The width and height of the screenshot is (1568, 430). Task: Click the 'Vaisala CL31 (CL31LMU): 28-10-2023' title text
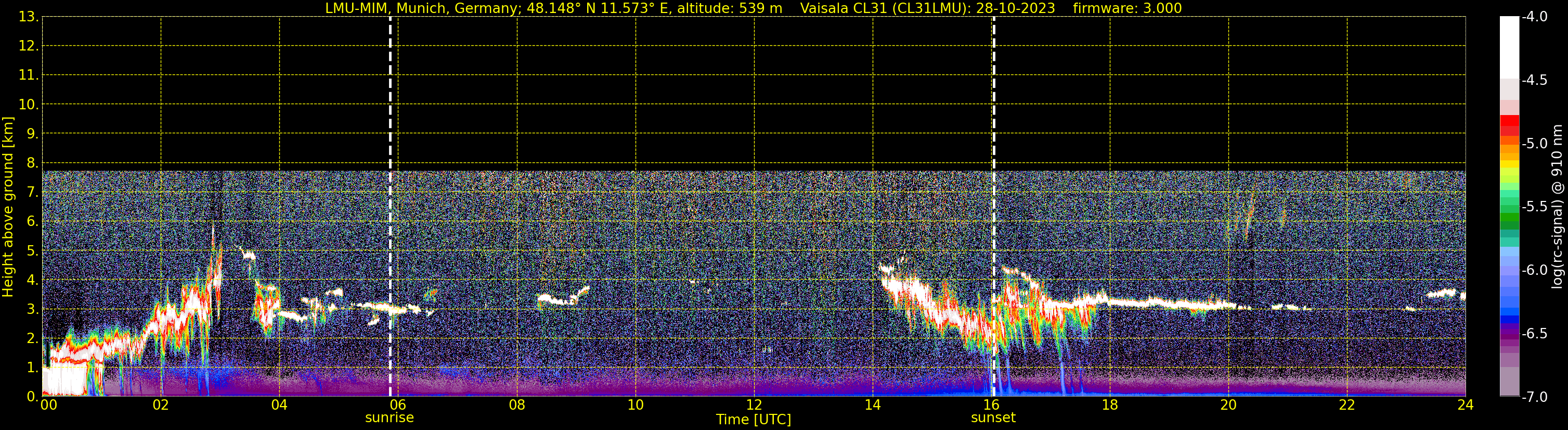[x=927, y=8]
